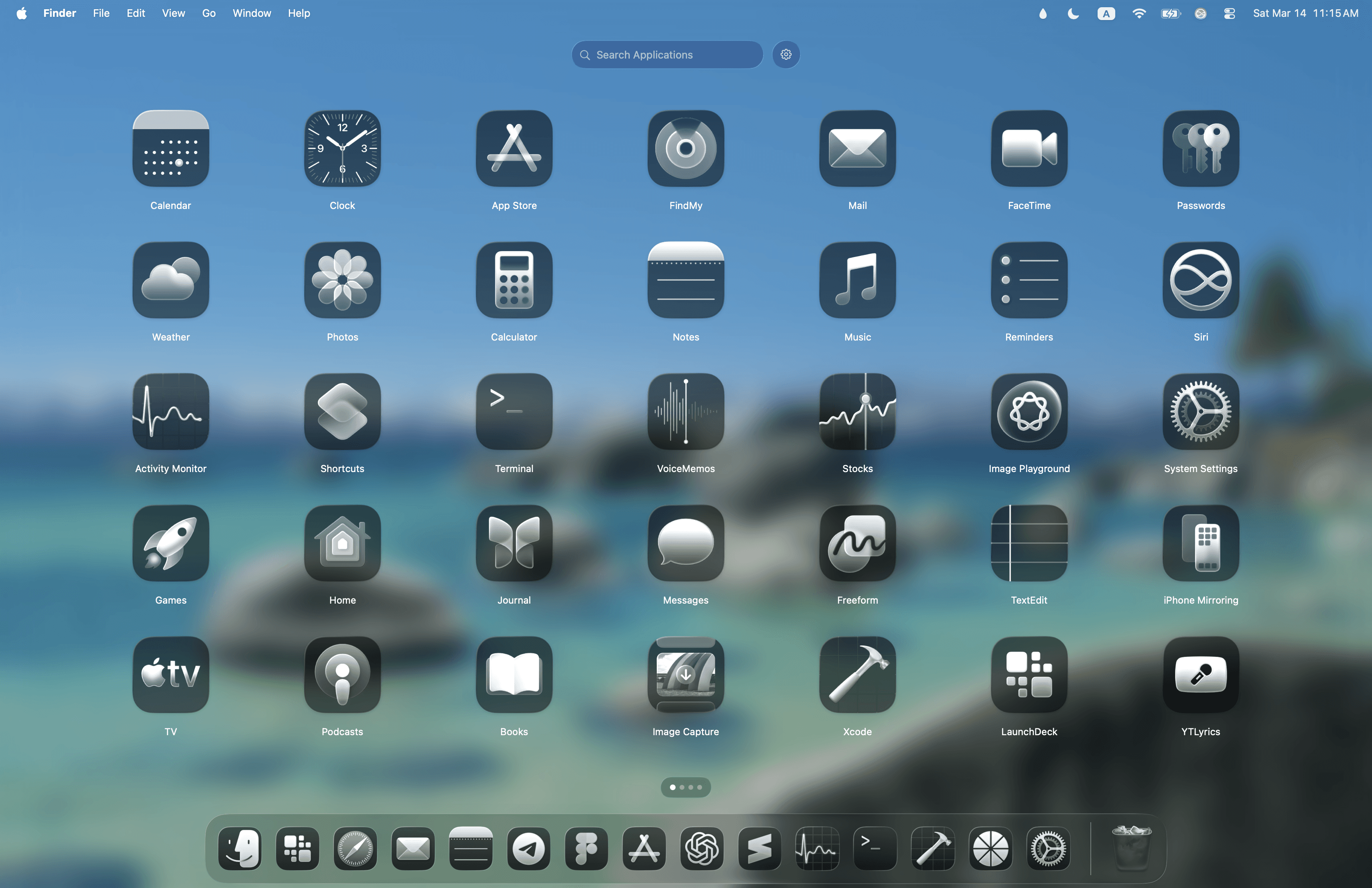1372x888 pixels.
Task: Open the Go menu
Action: coord(209,13)
